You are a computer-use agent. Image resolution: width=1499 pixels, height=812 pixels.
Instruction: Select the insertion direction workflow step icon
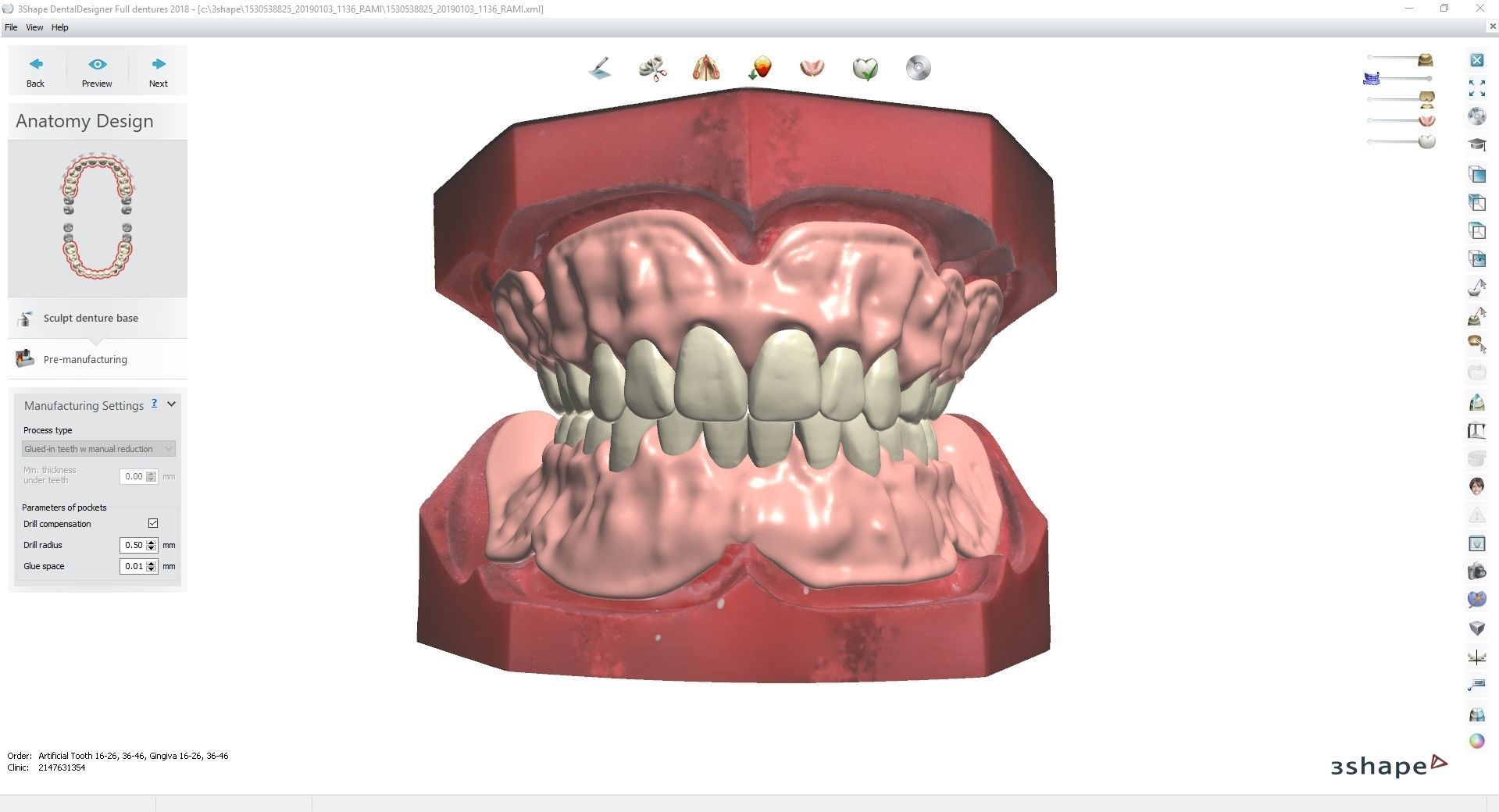(759, 69)
